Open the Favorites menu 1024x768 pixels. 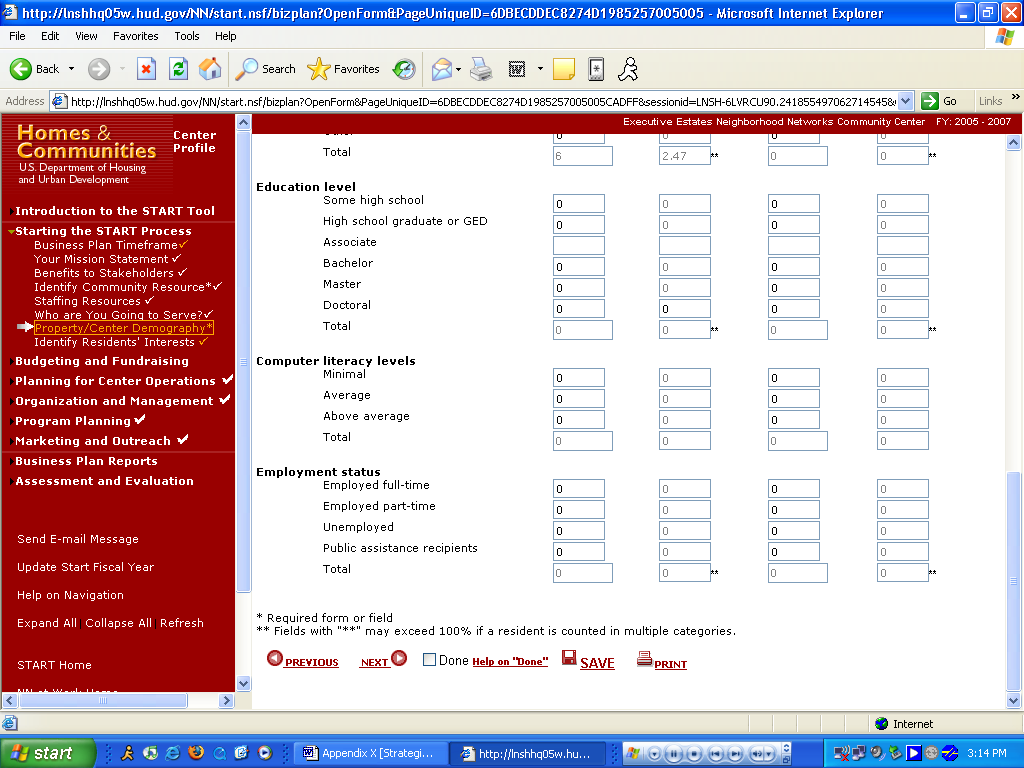[135, 36]
